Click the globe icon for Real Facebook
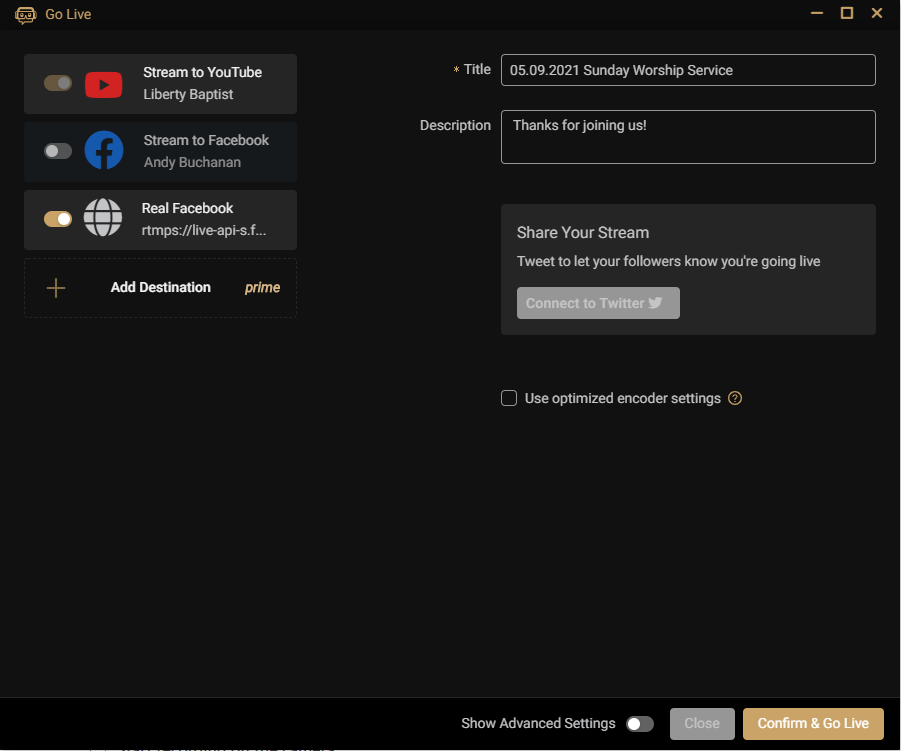The image size is (901, 751). 103,218
